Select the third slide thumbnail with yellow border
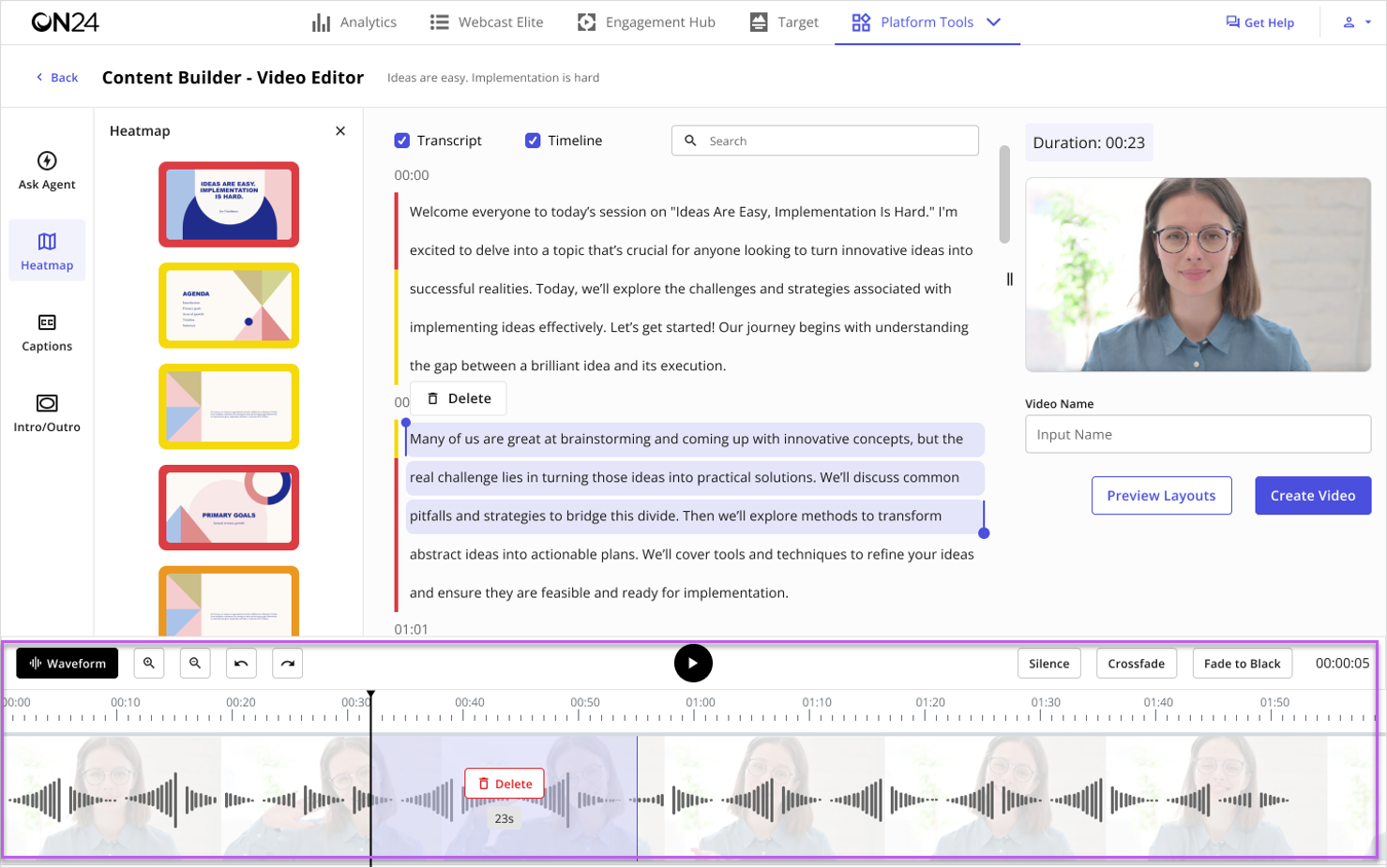This screenshot has width=1387, height=868. (229, 407)
